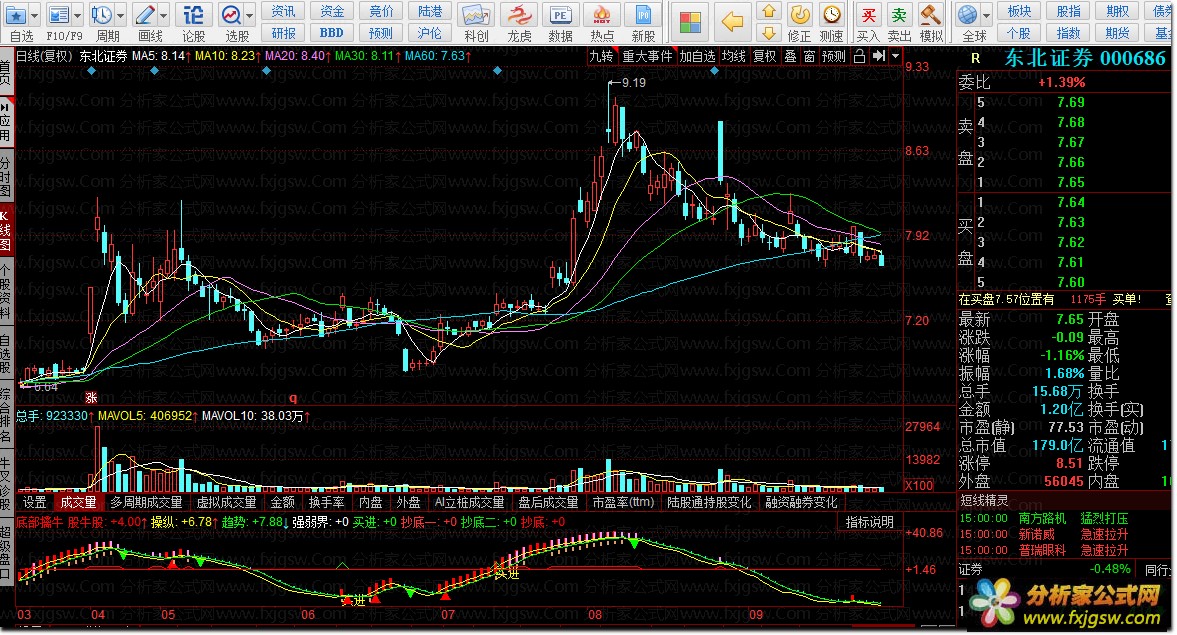The image size is (1177, 635).
Task: Click the 指标说明 indicator description button
Action: (x=870, y=522)
